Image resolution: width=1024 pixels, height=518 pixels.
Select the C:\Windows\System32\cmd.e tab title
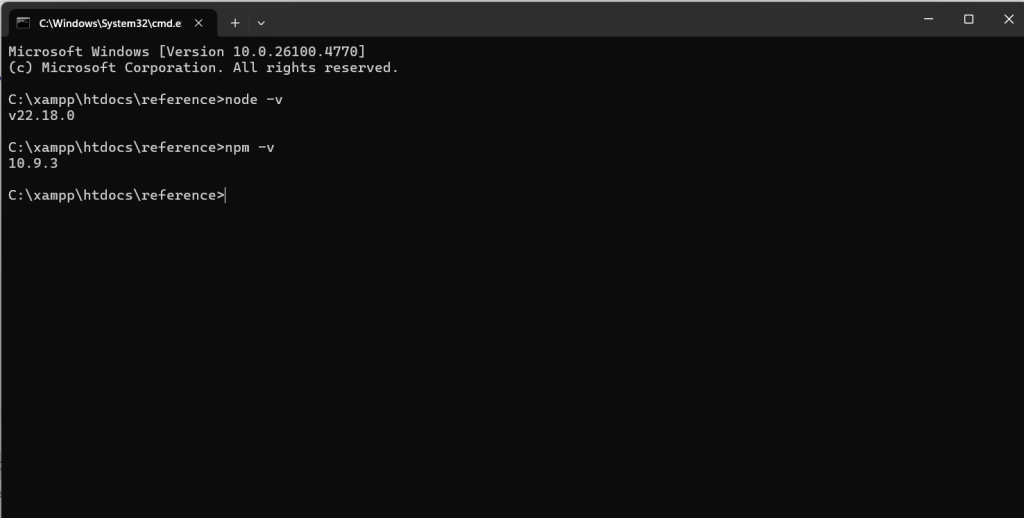coord(110,24)
